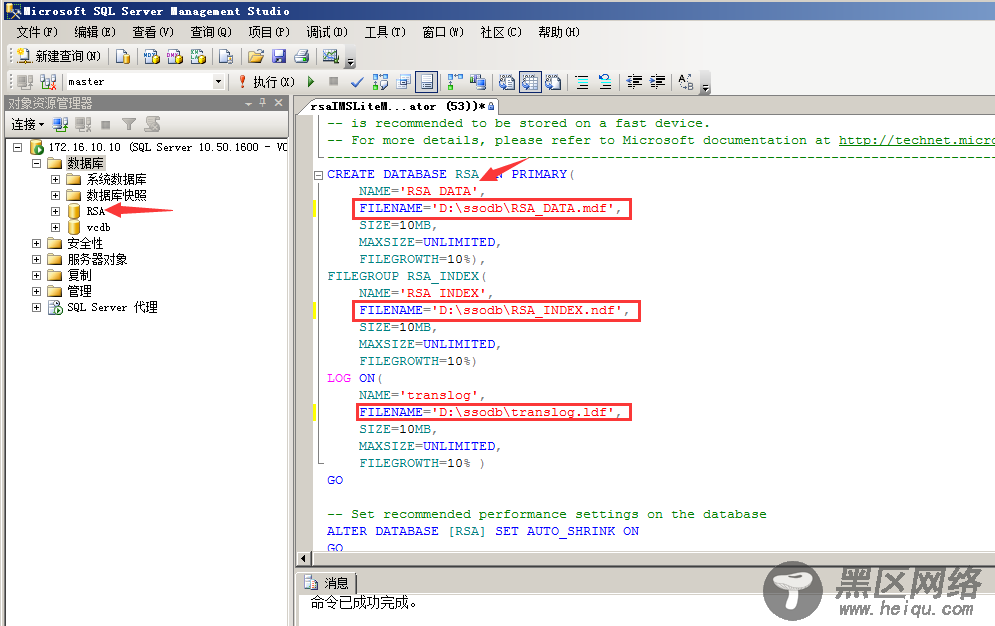Open 编辑(E) menu

(x=95, y=32)
